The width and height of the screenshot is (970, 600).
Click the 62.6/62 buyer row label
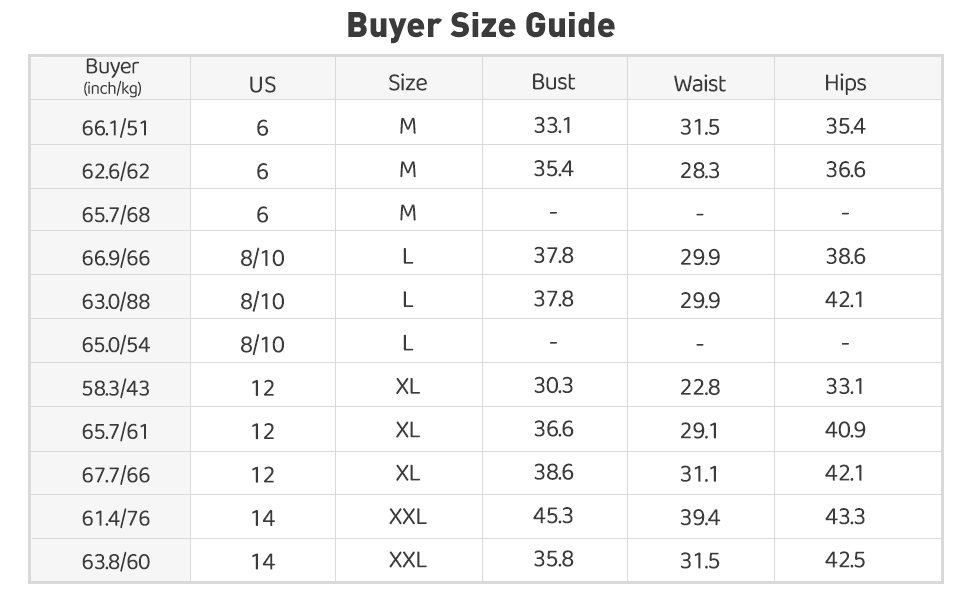[116, 171]
